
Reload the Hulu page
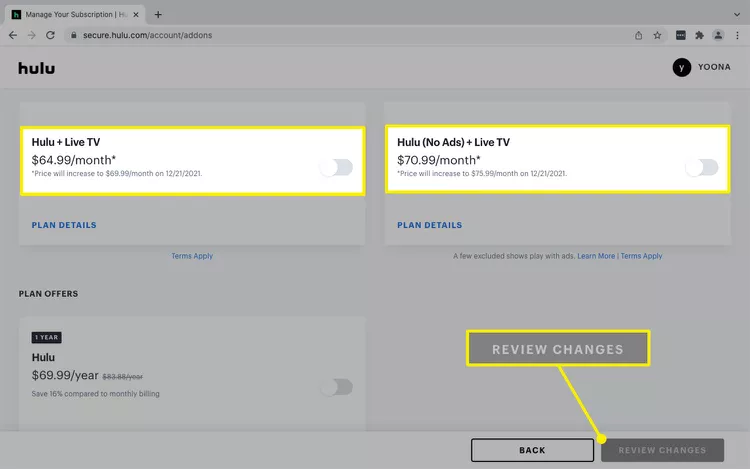coord(50,35)
